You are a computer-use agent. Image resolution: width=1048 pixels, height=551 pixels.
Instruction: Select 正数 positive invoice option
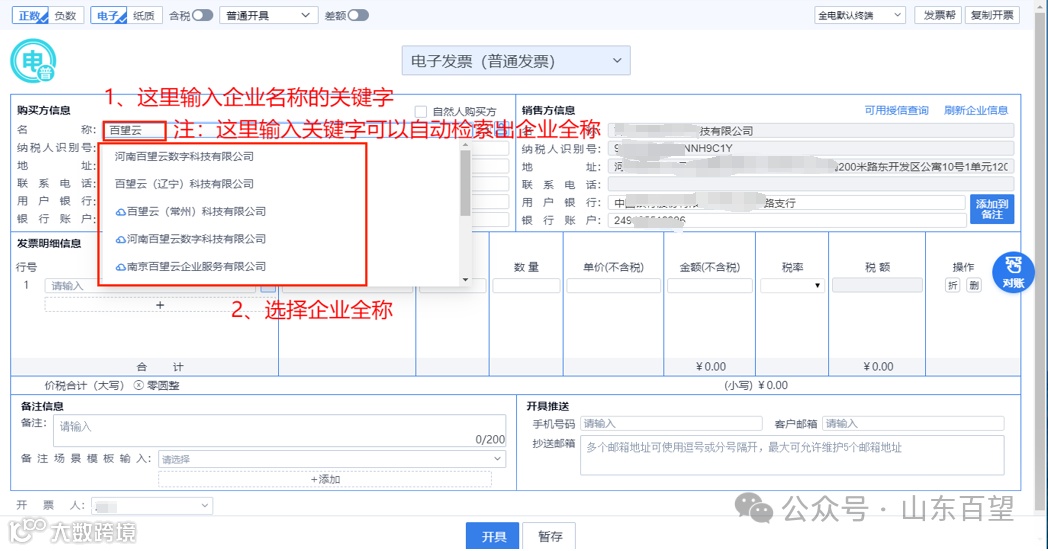coord(30,15)
